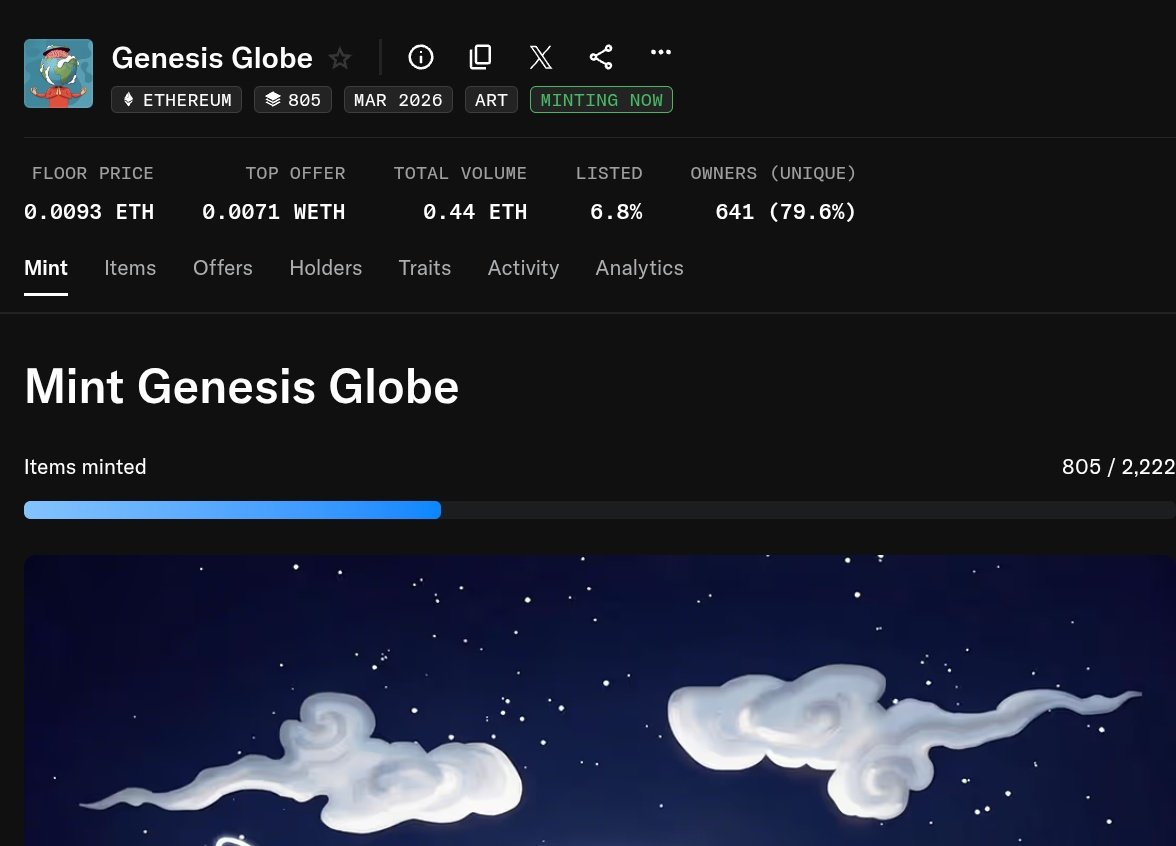Copy the collection address icon
Image resolution: width=1176 pixels, height=846 pixels.
pyautogui.click(x=480, y=57)
